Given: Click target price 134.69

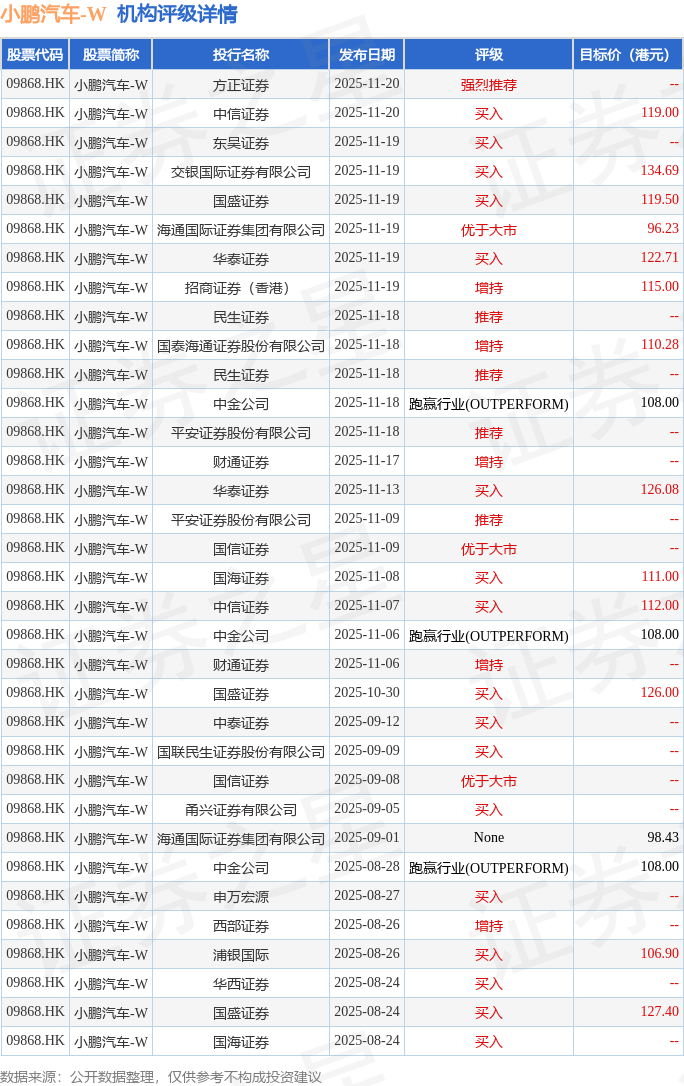Looking at the screenshot, I should pyautogui.click(x=660, y=171).
